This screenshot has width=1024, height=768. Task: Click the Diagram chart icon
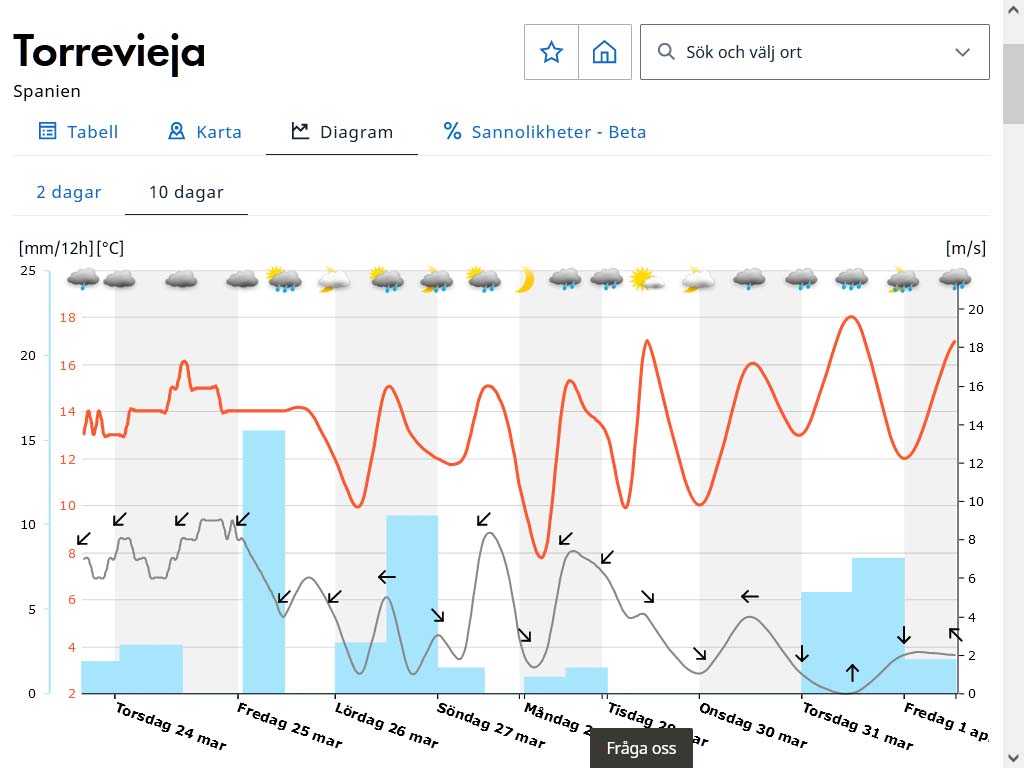pos(300,131)
